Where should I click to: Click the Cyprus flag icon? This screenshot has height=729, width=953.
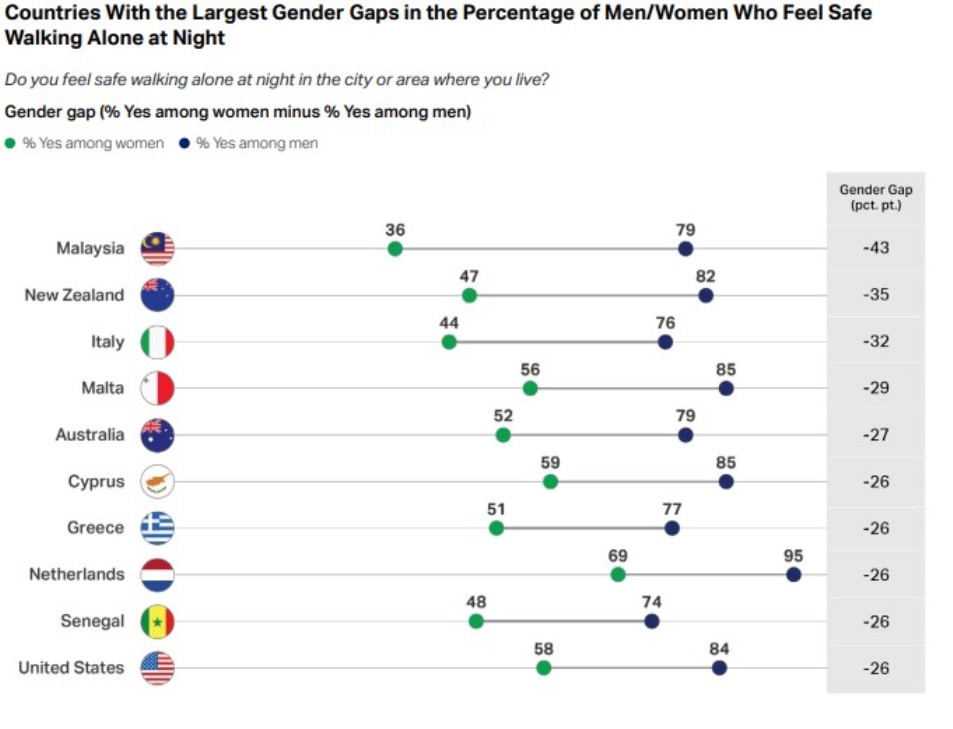click(x=158, y=482)
